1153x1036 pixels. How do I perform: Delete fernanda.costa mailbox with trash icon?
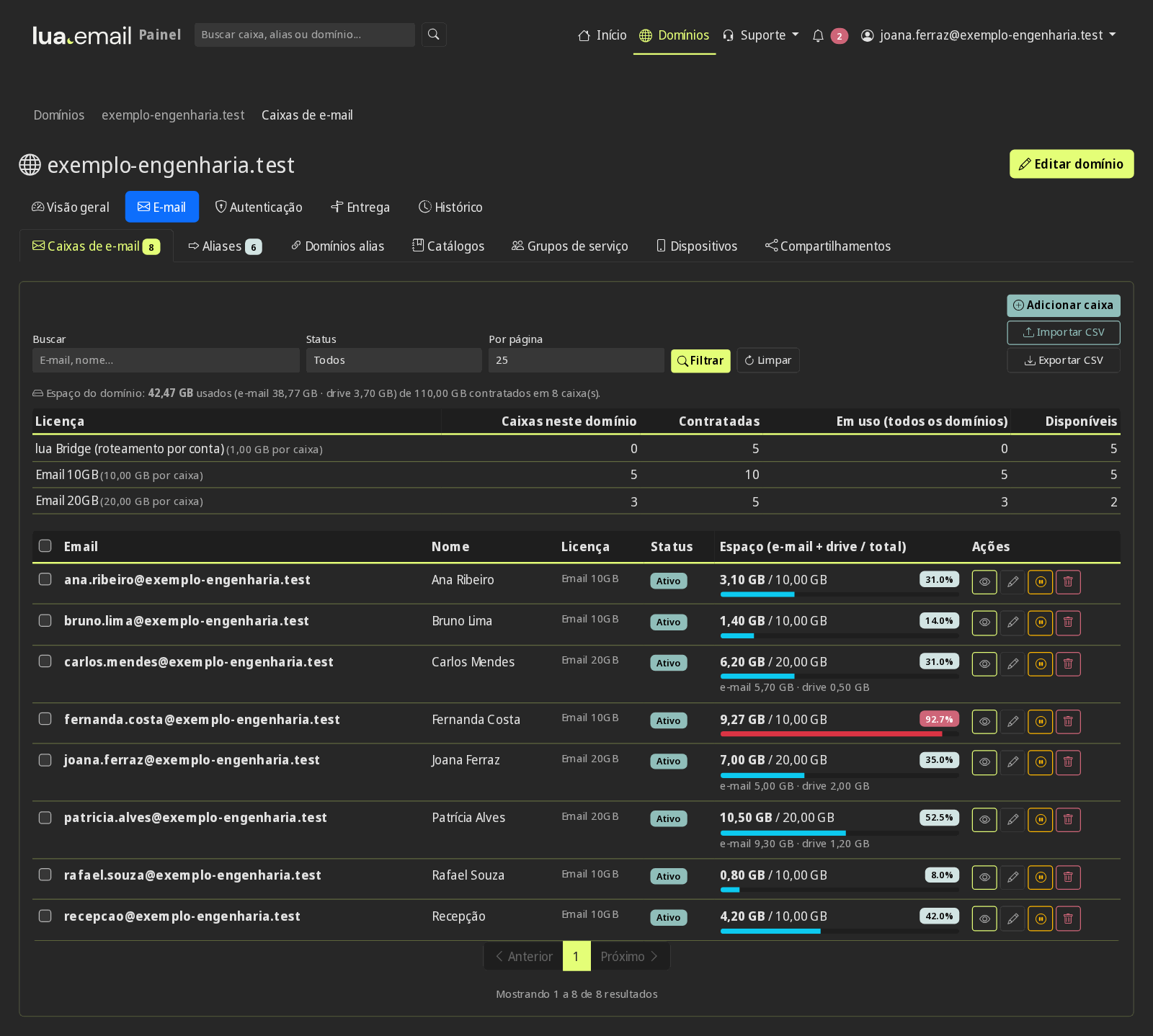click(1069, 721)
